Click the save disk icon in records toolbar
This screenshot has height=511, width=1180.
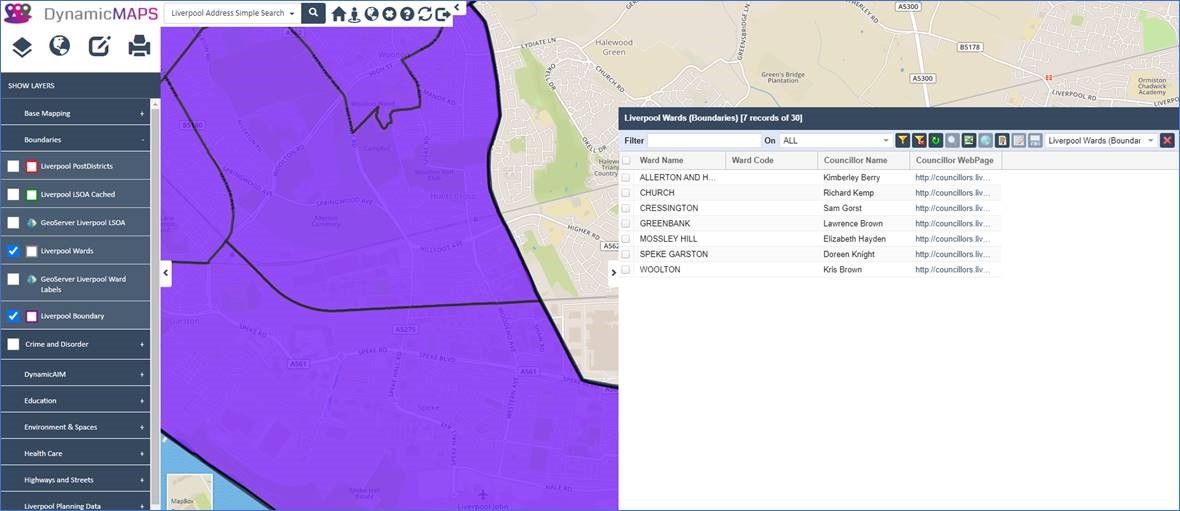click(1035, 141)
